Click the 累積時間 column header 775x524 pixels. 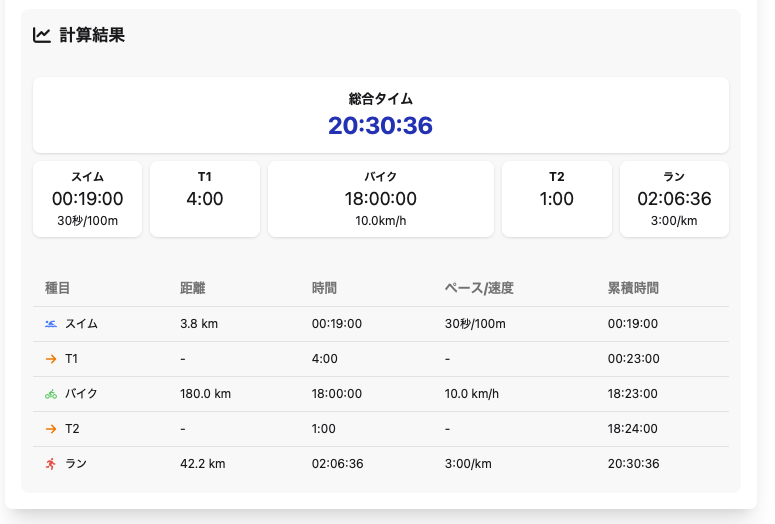(633, 288)
